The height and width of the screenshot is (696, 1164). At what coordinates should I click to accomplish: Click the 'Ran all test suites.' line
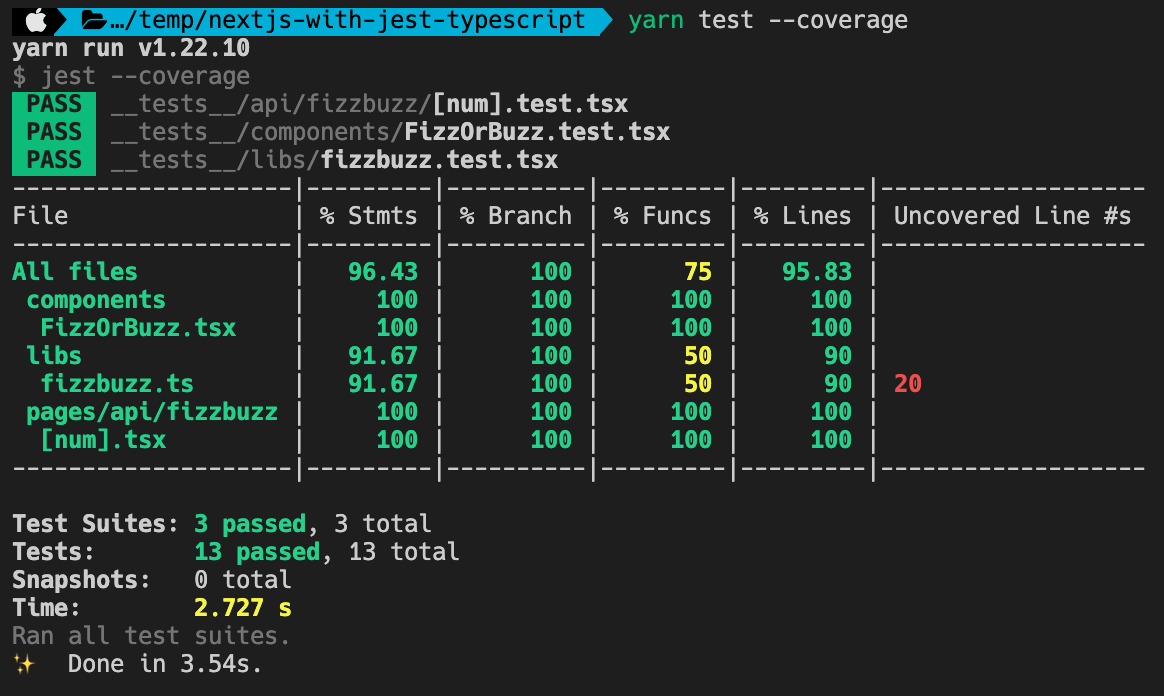[151, 636]
